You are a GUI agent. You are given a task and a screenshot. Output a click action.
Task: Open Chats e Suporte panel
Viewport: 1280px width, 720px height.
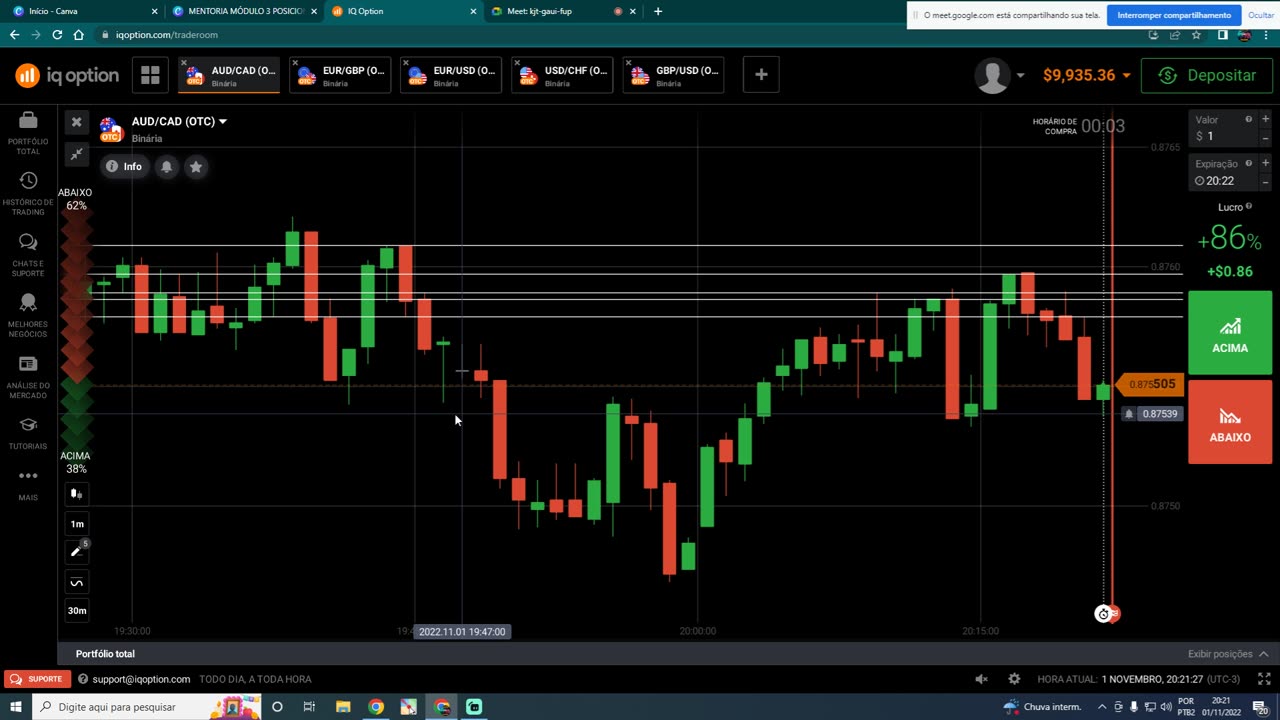pos(28,255)
